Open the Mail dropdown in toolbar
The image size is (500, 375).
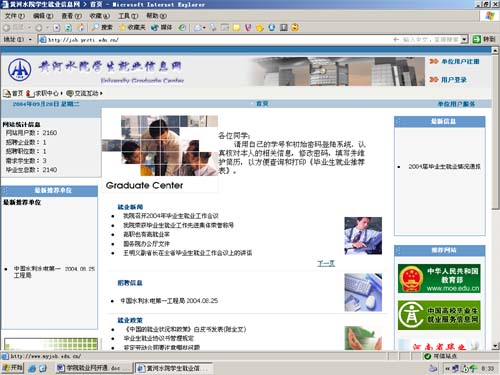pyautogui.click(x=199, y=28)
